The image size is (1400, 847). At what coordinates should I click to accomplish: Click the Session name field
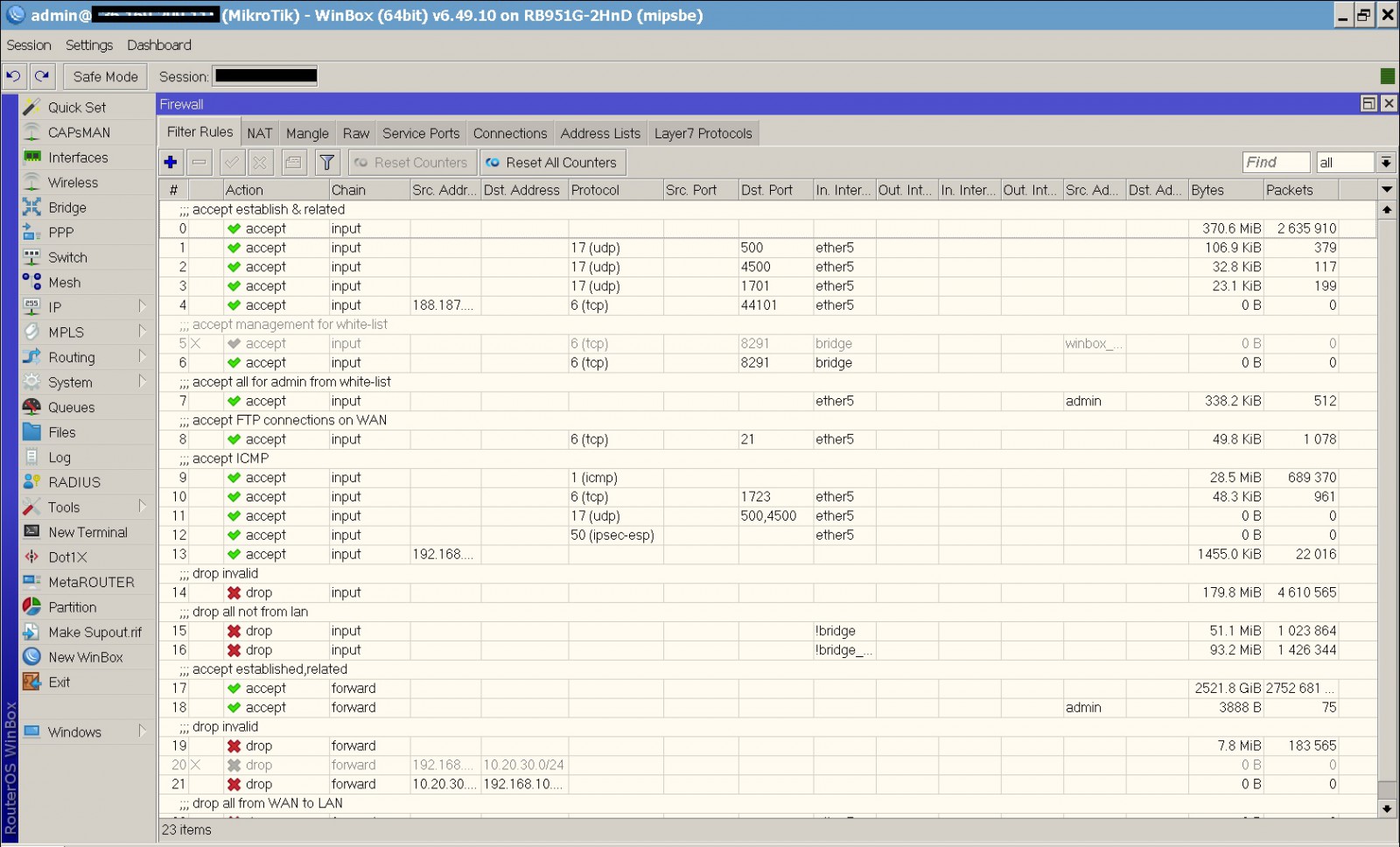(x=265, y=76)
